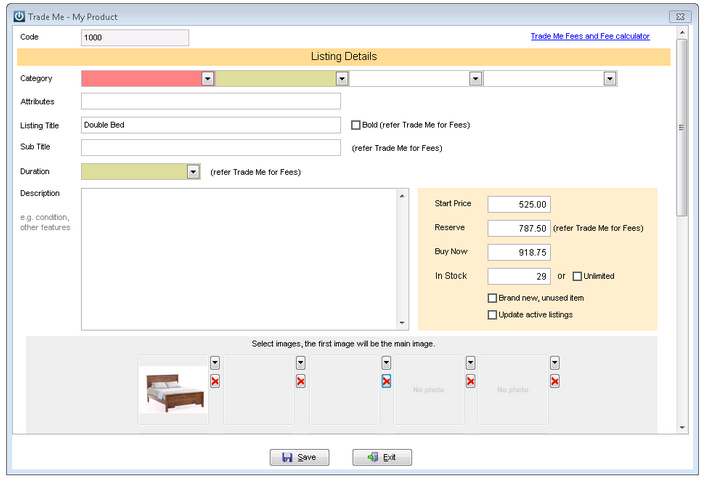Click Description box scroll up arrow
Viewport: 702px width, 478px height.
point(402,196)
